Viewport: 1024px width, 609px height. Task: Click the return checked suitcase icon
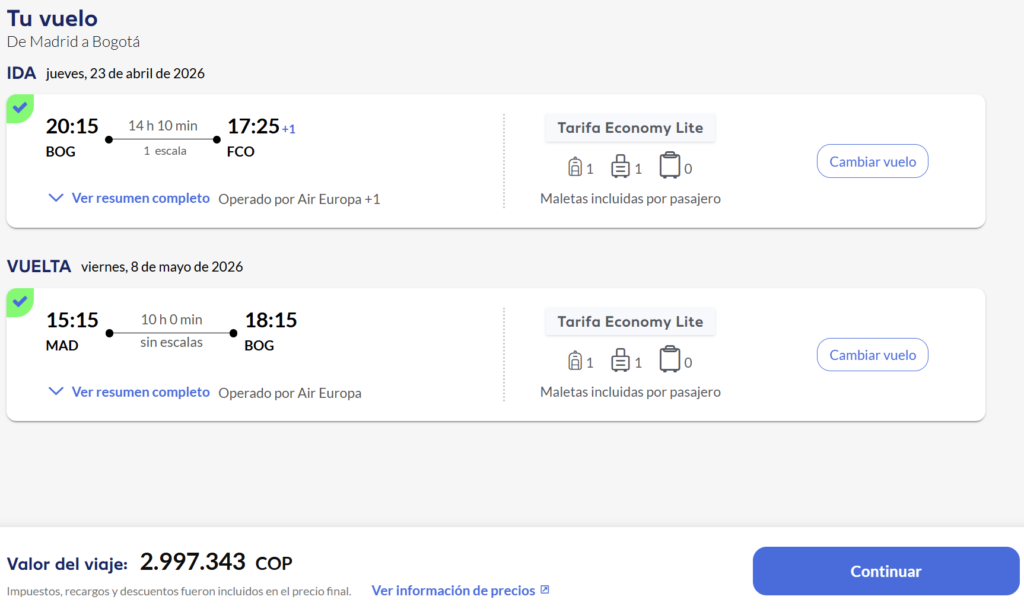(x=669, y=361)
